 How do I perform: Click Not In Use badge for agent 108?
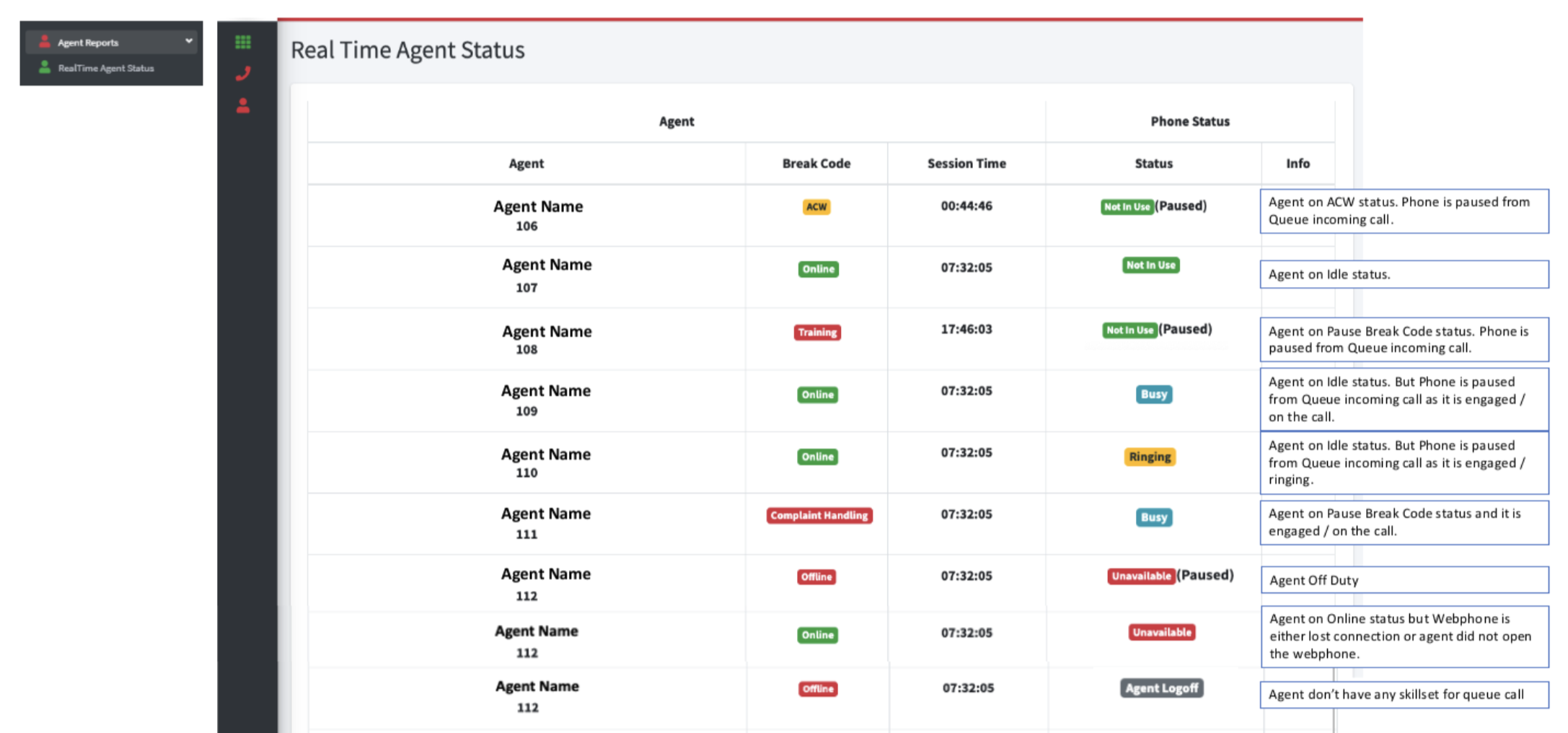[1129, 330]
